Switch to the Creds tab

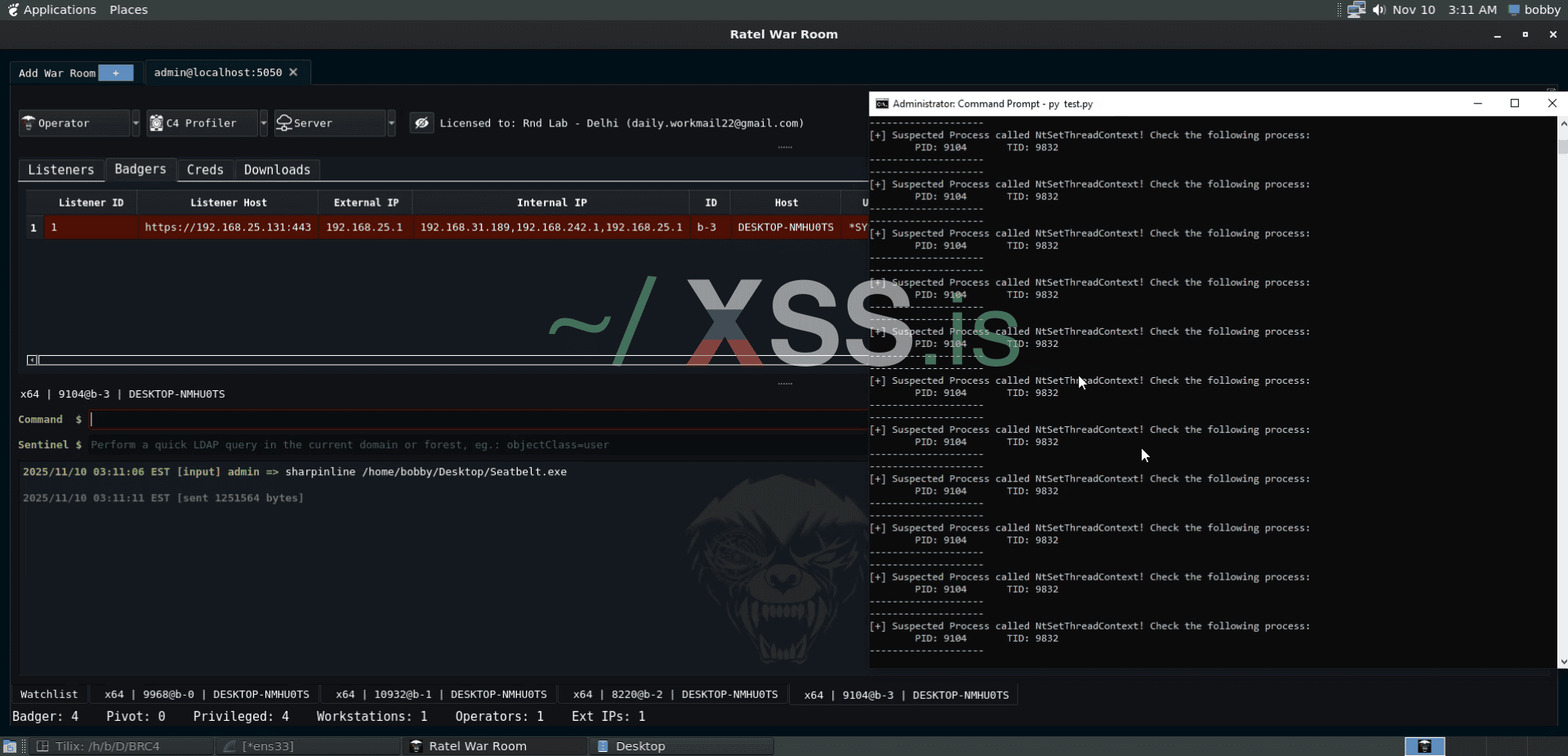pyautogui.click(x=205, y=170)
